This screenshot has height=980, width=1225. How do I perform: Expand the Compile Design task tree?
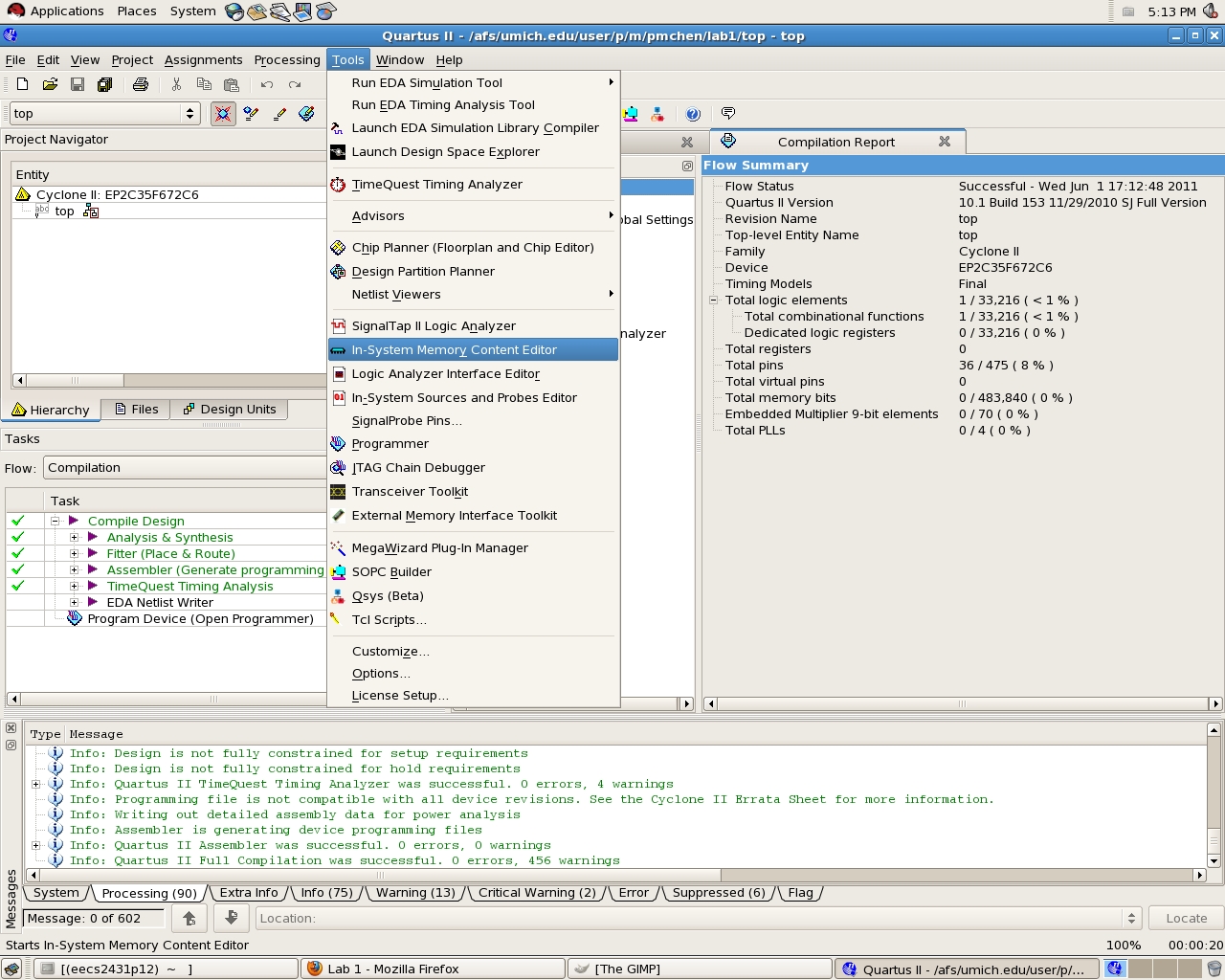56,522
